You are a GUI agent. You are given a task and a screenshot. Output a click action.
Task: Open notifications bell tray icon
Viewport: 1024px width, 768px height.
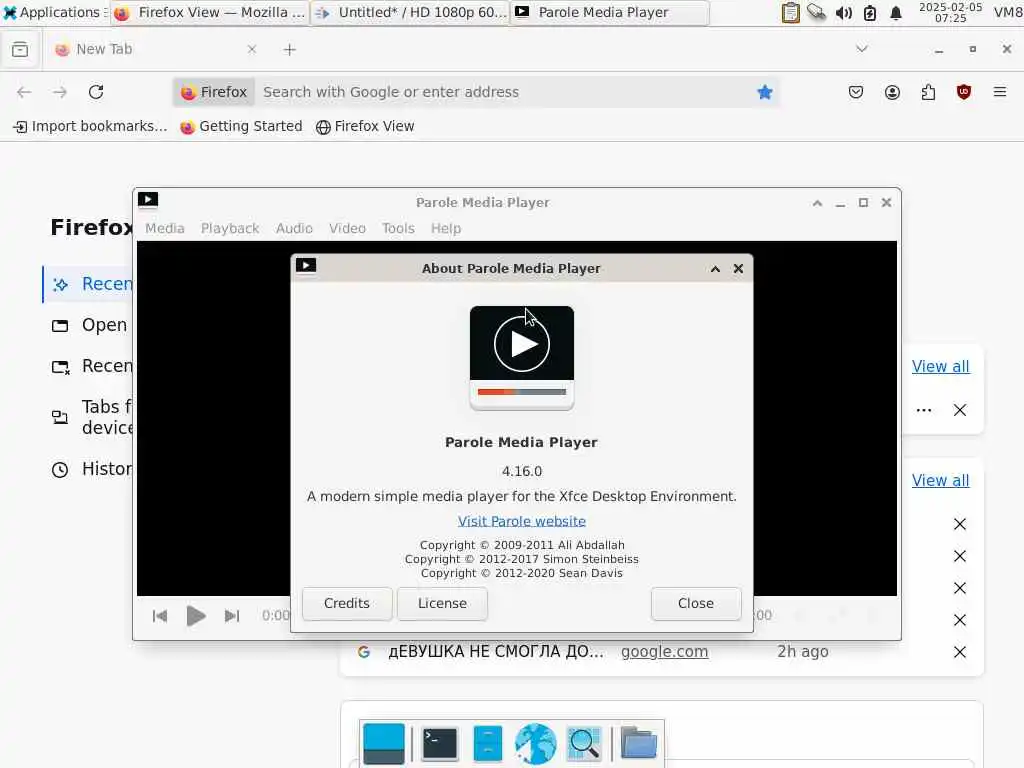(x=896, y=13)
